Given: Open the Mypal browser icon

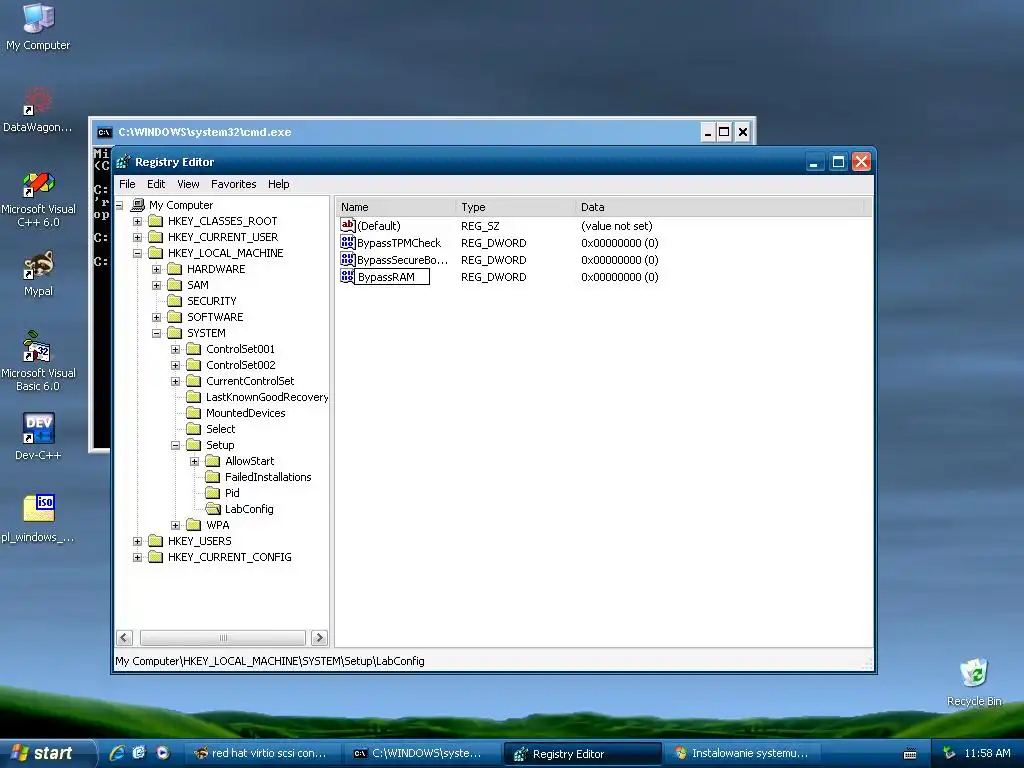Looking at the screenshot, I should point(38,266).
